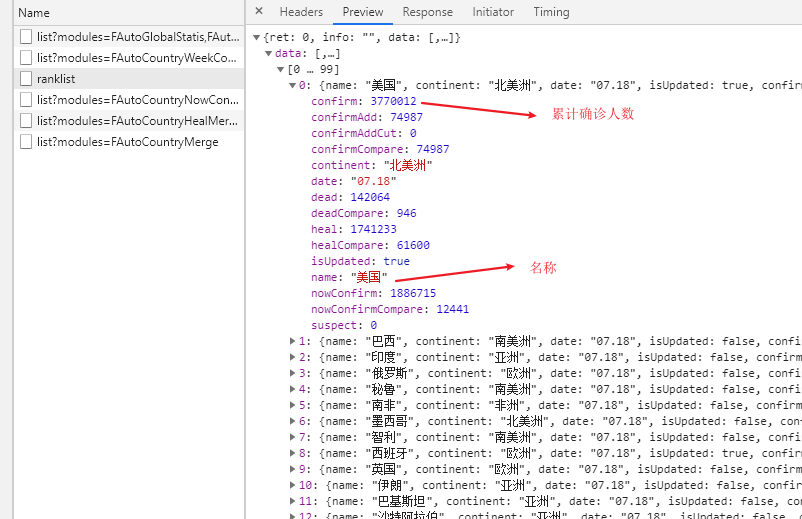The height and width of the screenshot is (519, 802).
Task: Click the nowConfirm: 1886715 line
Action: point(374,293)
